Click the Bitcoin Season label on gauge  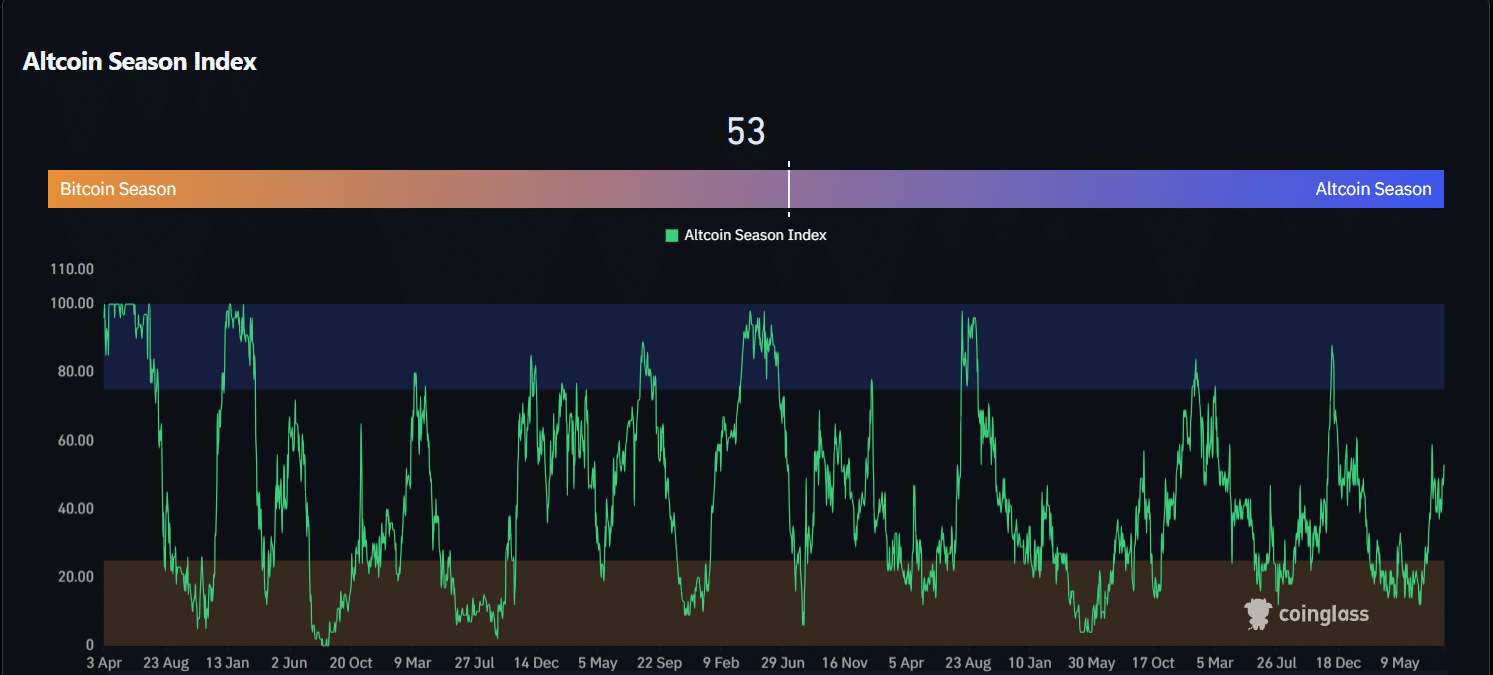coord(118,189)
